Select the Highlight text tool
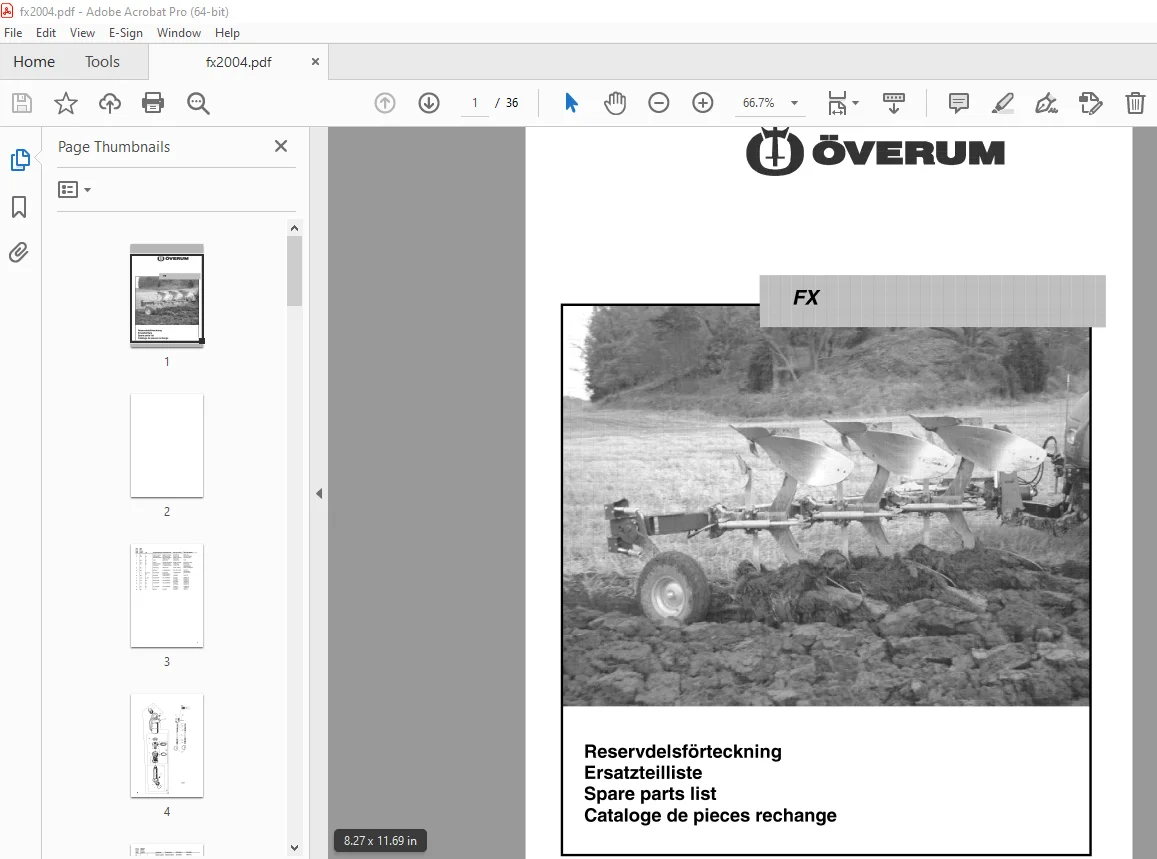1157x859 pixels. [1002, 103]
